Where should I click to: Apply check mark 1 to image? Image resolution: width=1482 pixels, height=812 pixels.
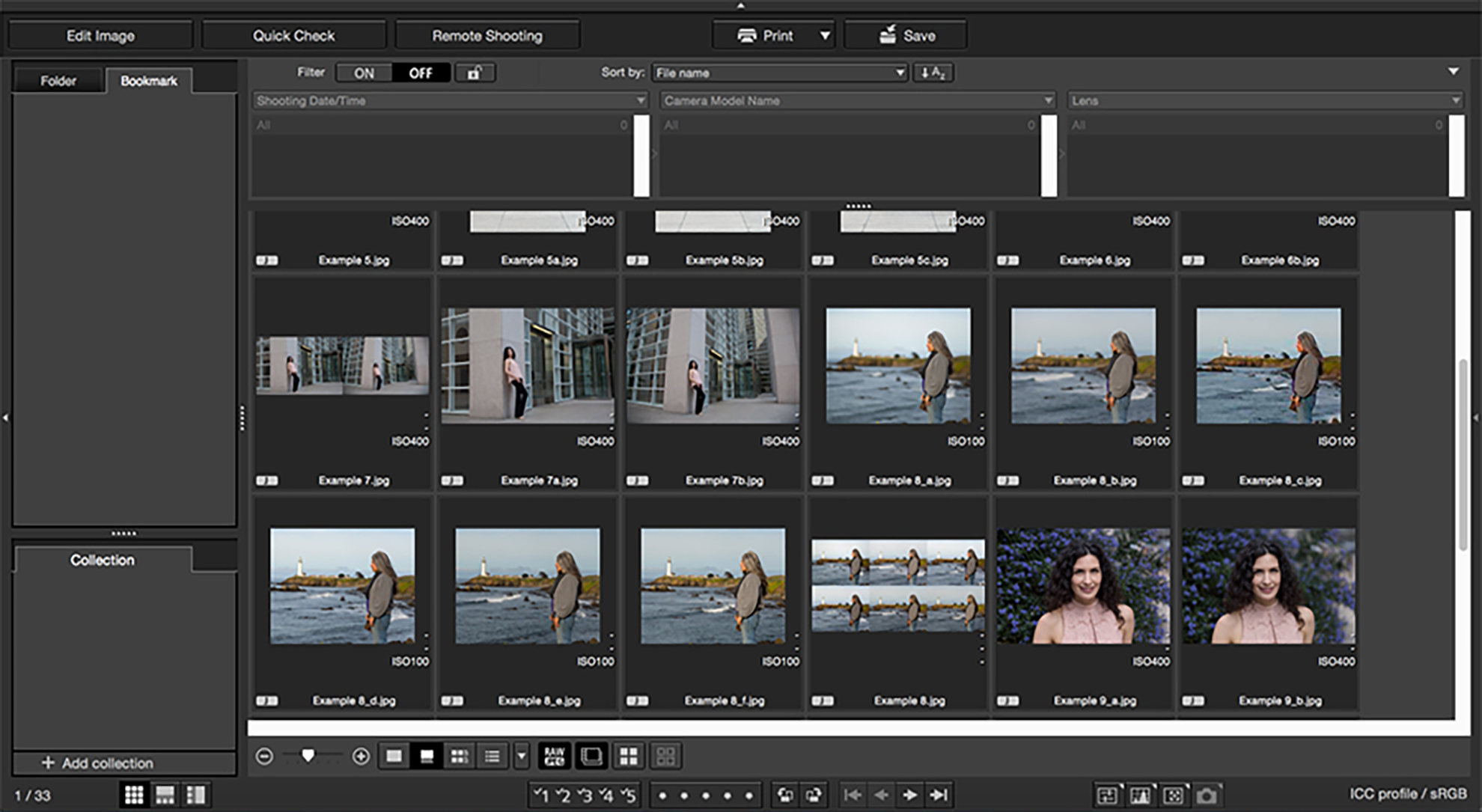pos(541,795)
